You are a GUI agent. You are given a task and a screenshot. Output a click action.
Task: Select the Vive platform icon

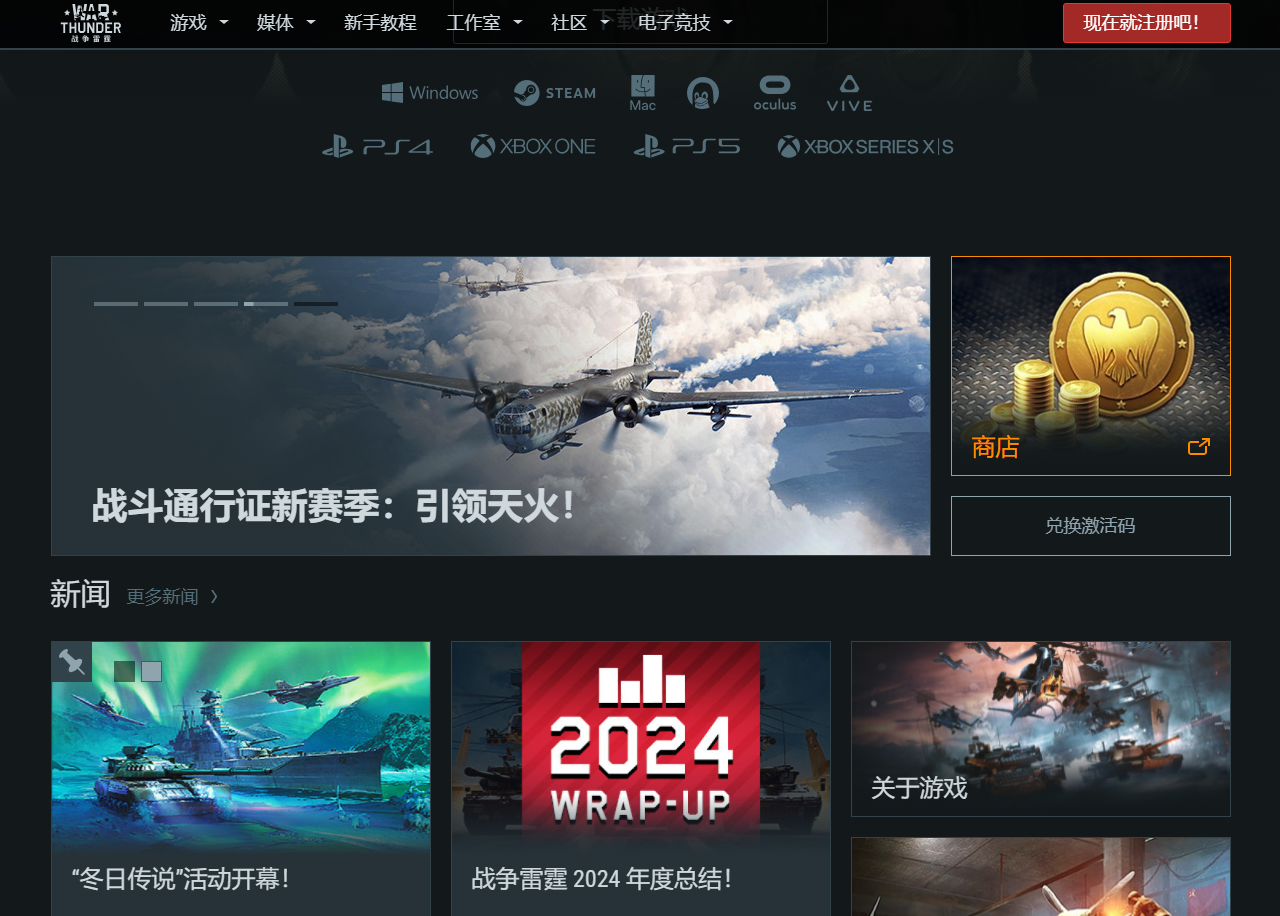849,93
